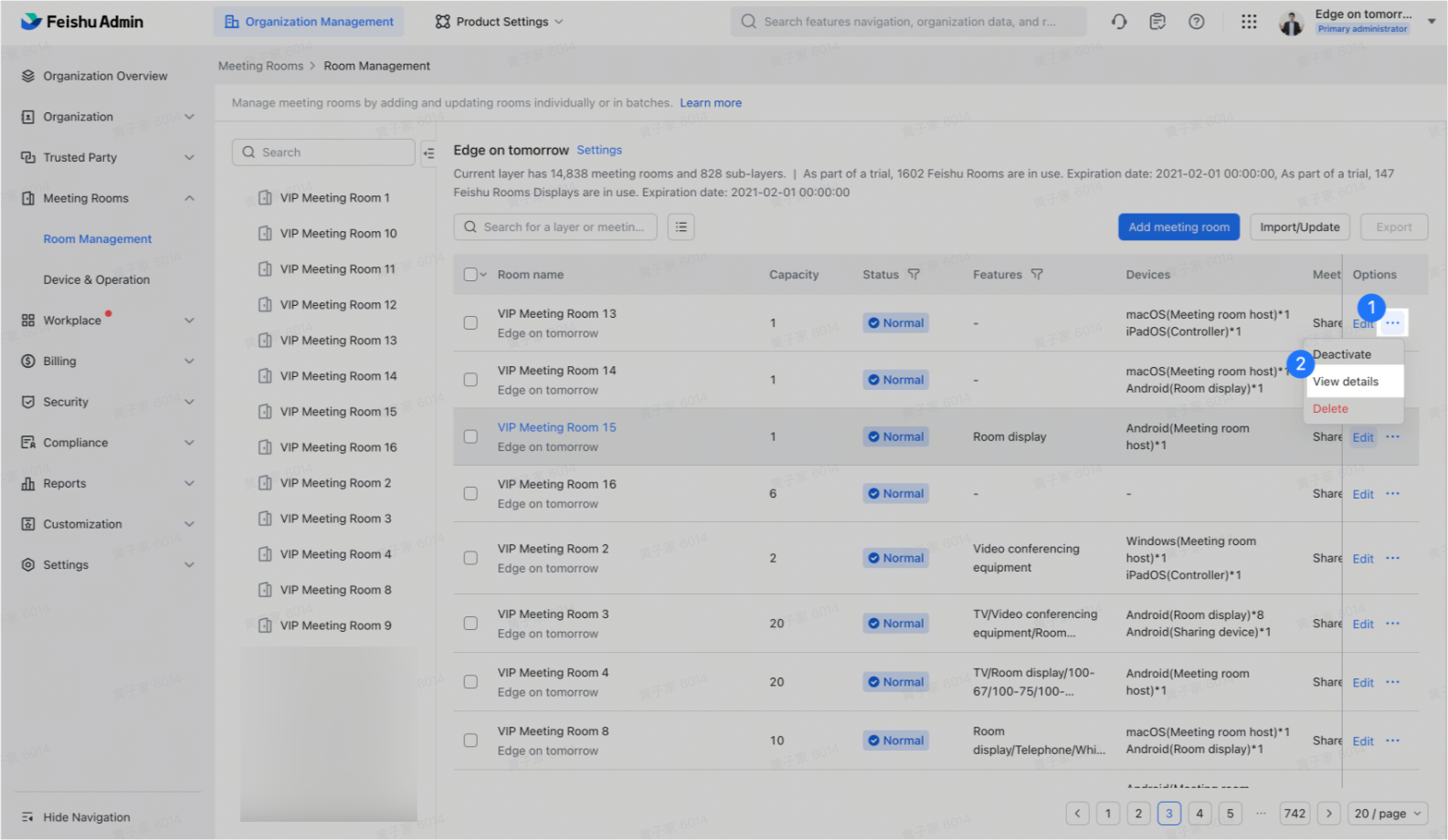Select Deactivate in the options menu
The width and height of the screenshot is (1448, 840).
tap(1342, 354)
